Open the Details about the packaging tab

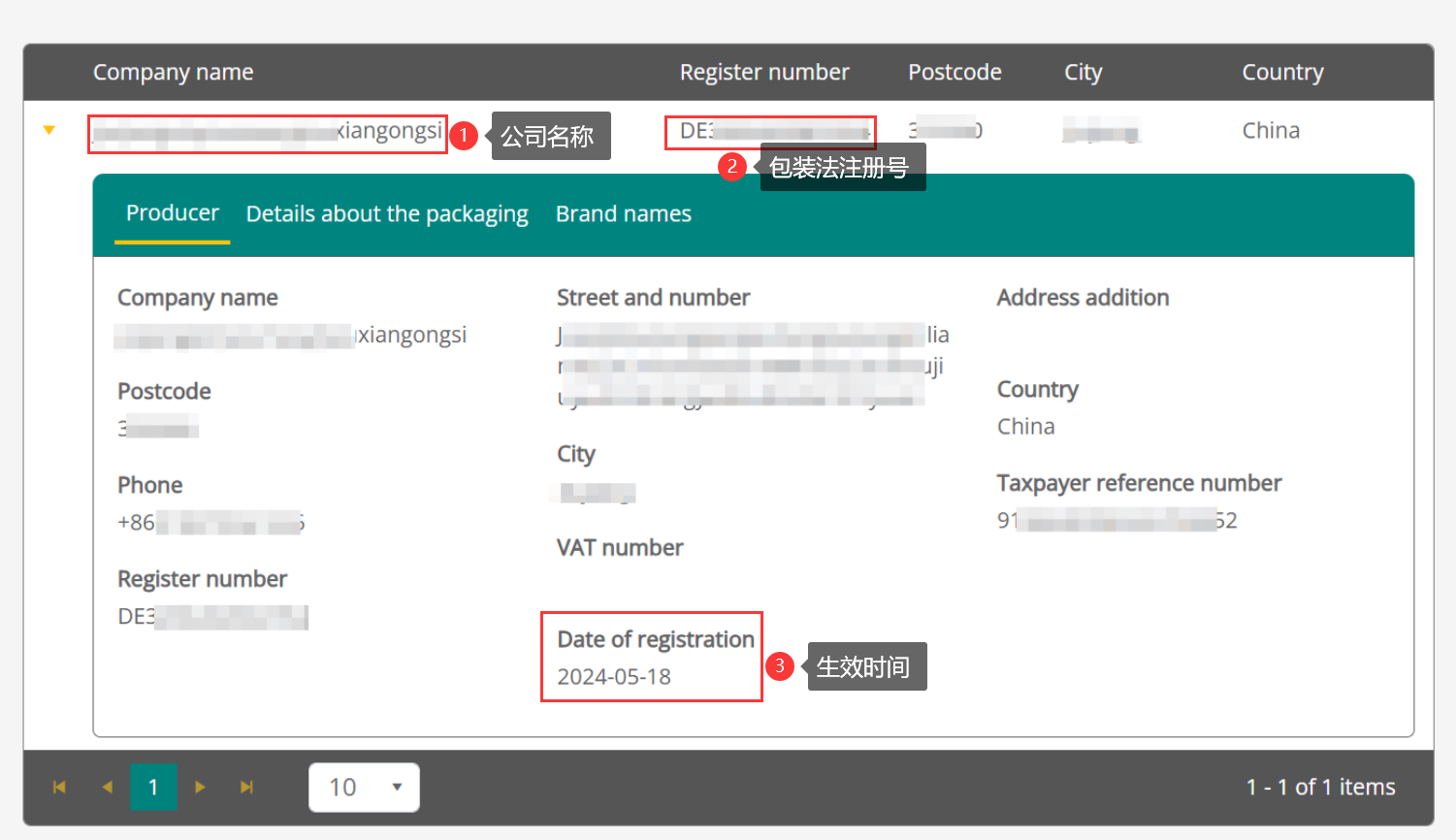coord(387,214)
